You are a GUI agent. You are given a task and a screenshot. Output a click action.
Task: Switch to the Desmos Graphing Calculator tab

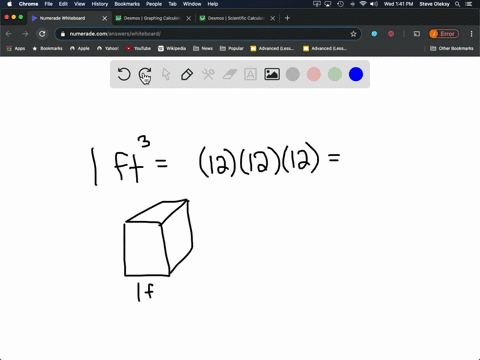coord(152,18)
